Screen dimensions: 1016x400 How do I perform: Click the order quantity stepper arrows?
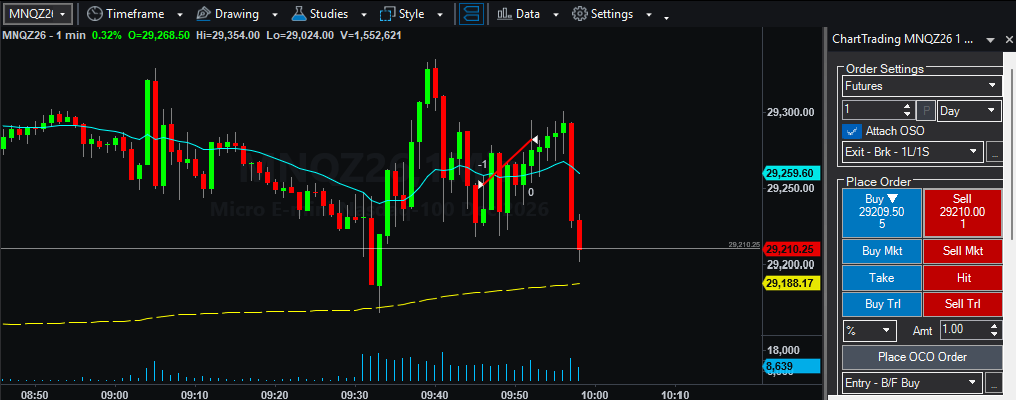pyautogui.click(x=907, y=111)
